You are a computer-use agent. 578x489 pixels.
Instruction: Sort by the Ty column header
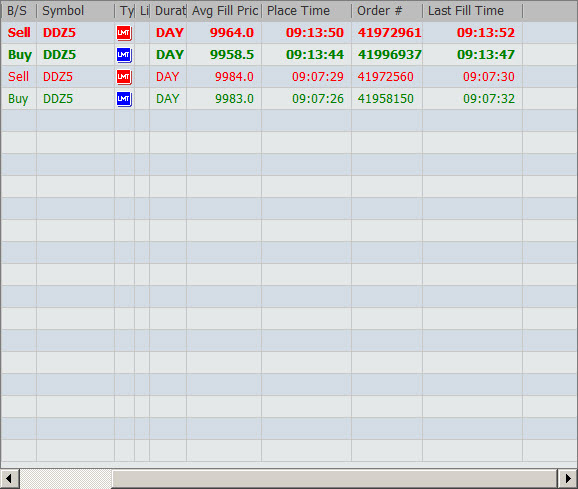click(x=125, y=11)
